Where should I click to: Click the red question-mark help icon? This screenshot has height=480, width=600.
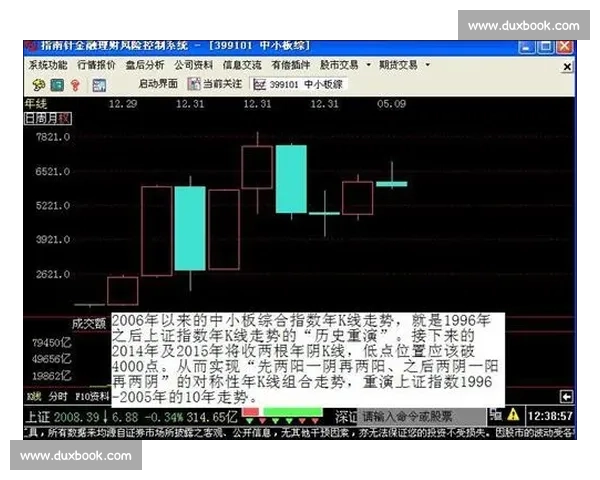click(75, 85)
